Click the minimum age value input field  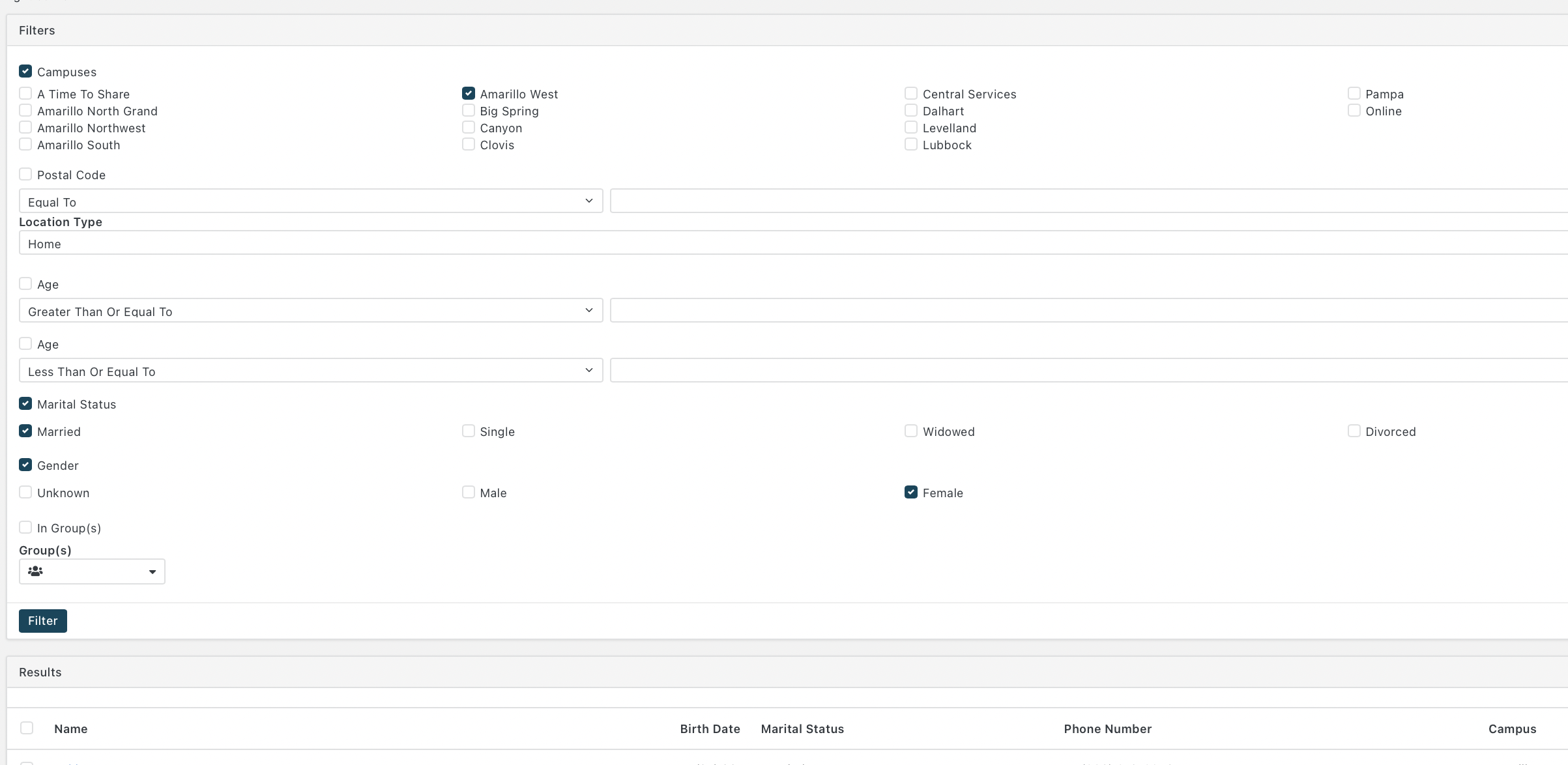pos(1088,310)
